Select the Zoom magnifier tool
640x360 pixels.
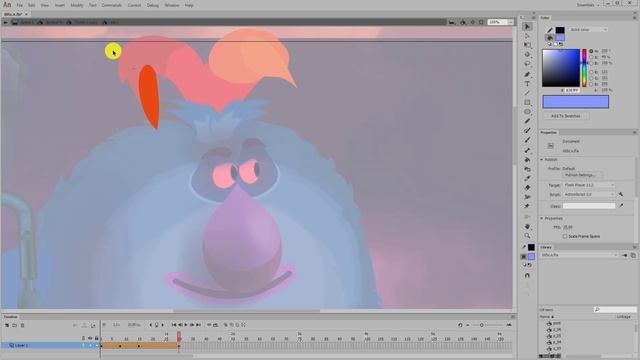[x=527, y=236]
